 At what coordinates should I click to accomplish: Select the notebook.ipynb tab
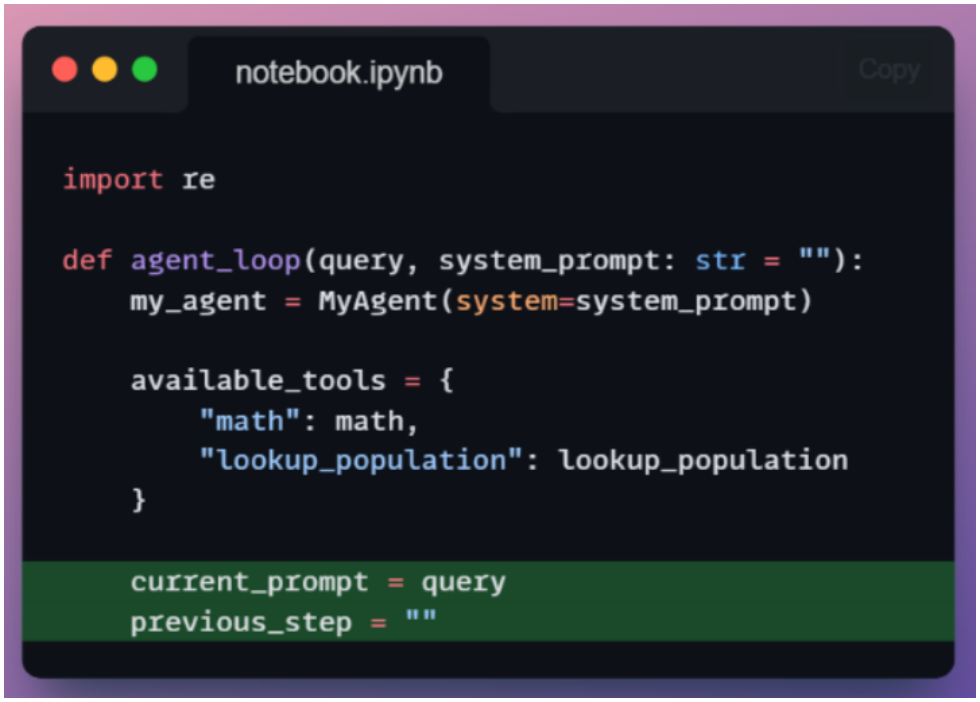339,73
